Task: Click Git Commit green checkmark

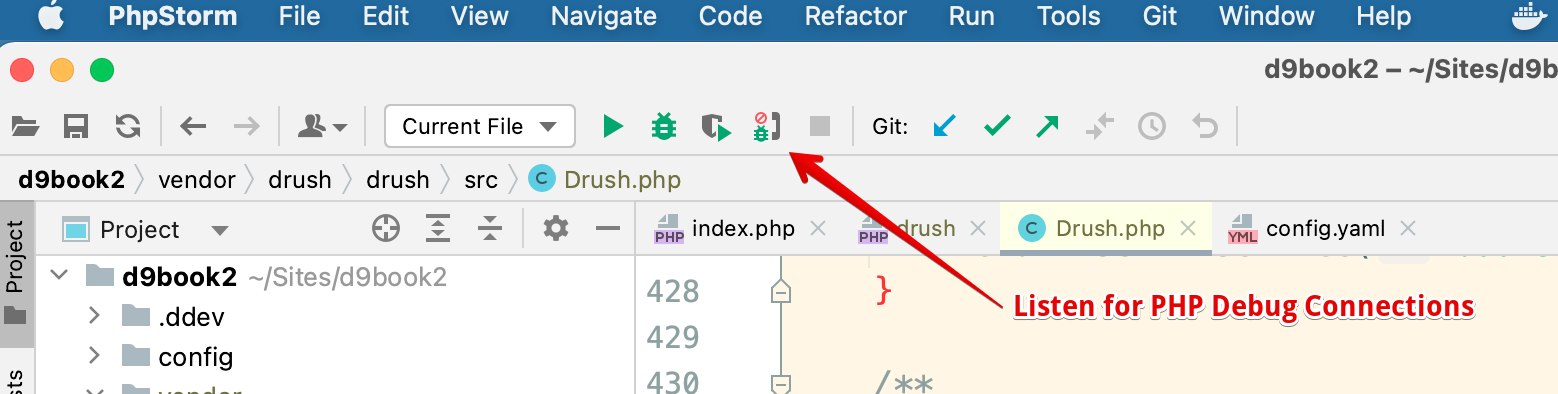Action: point(997,126)
